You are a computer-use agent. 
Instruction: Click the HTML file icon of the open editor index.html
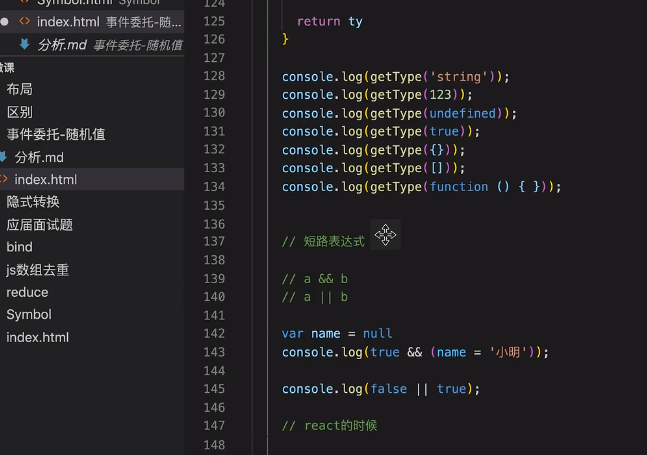[x=24, y=21]
